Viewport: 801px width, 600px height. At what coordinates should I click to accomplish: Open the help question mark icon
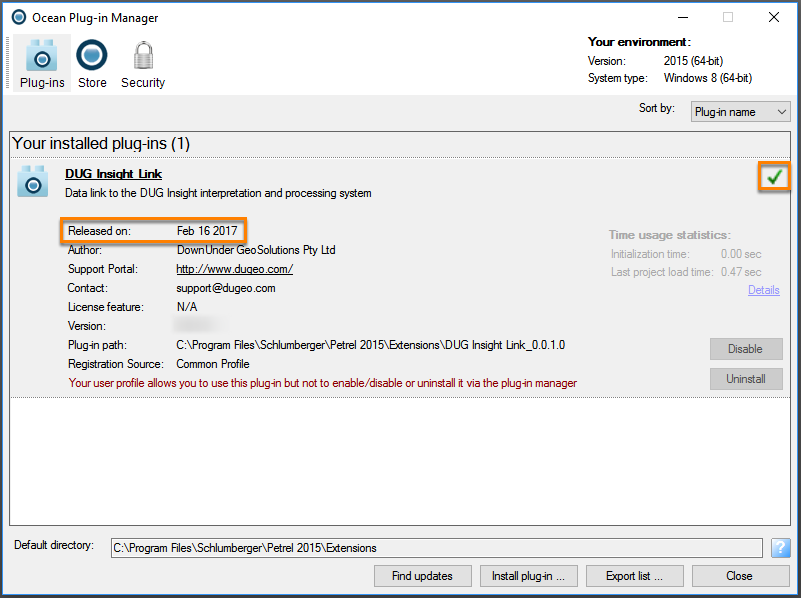pyautogui.click(x=780, y=548)
